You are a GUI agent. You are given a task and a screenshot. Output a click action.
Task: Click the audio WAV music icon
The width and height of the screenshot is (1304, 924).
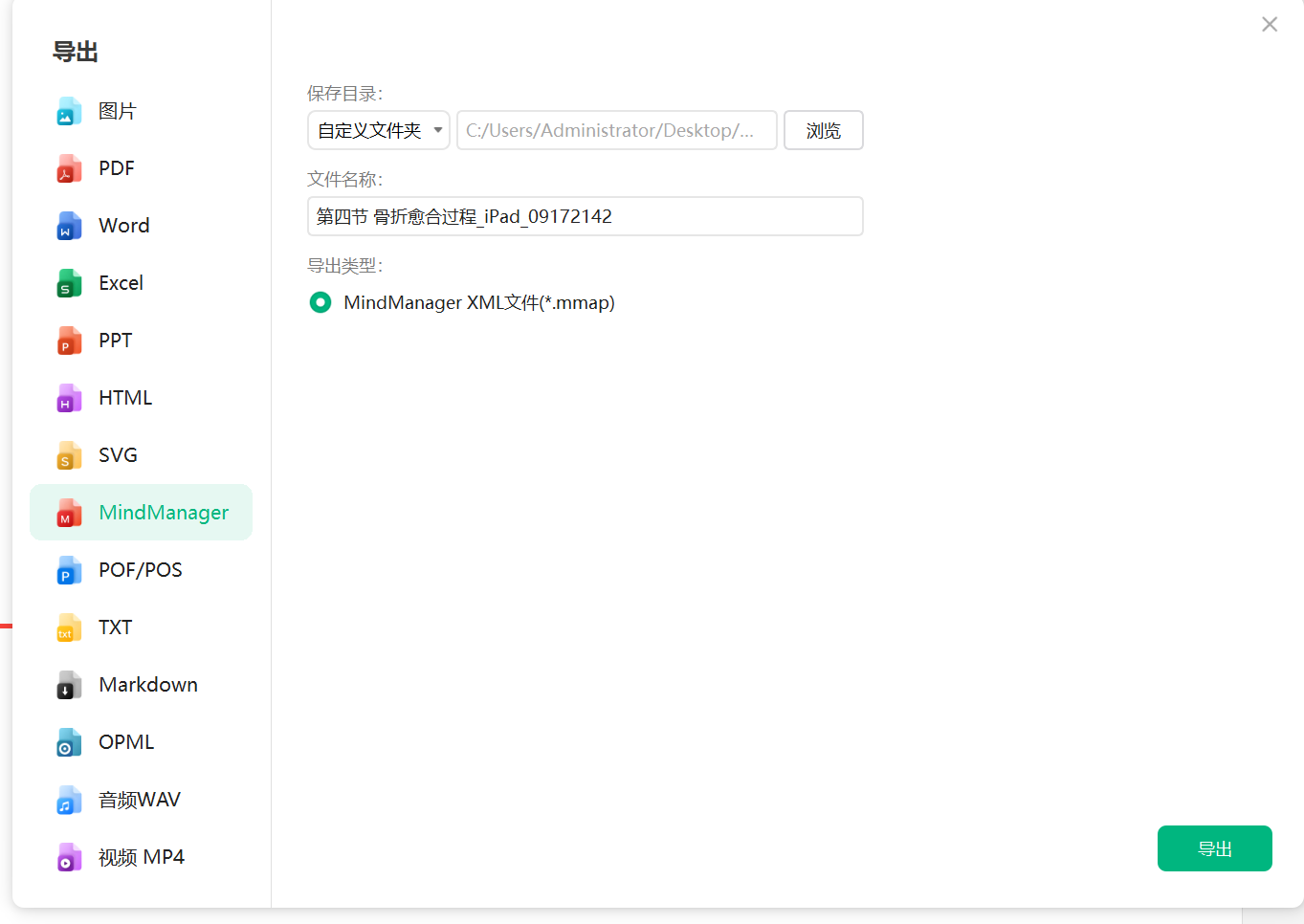[x=68, y=801]
